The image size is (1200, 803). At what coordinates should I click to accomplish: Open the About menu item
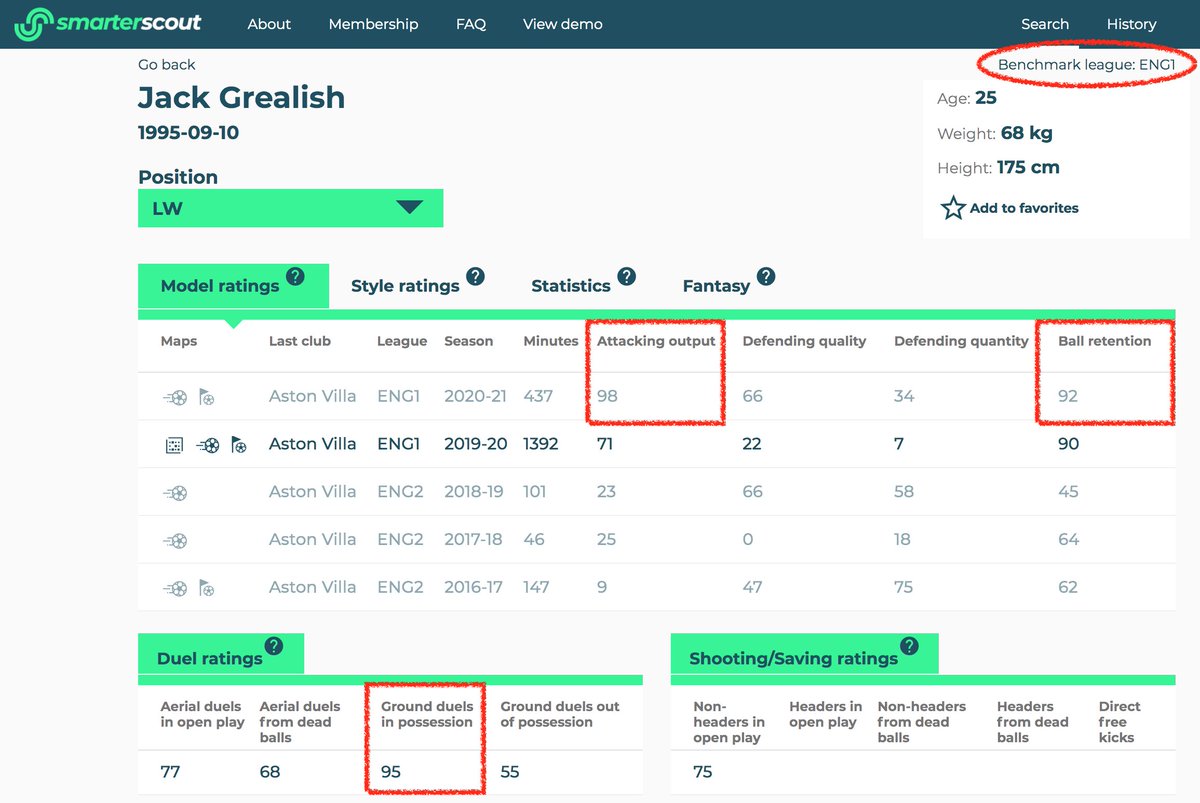(269, 24)
